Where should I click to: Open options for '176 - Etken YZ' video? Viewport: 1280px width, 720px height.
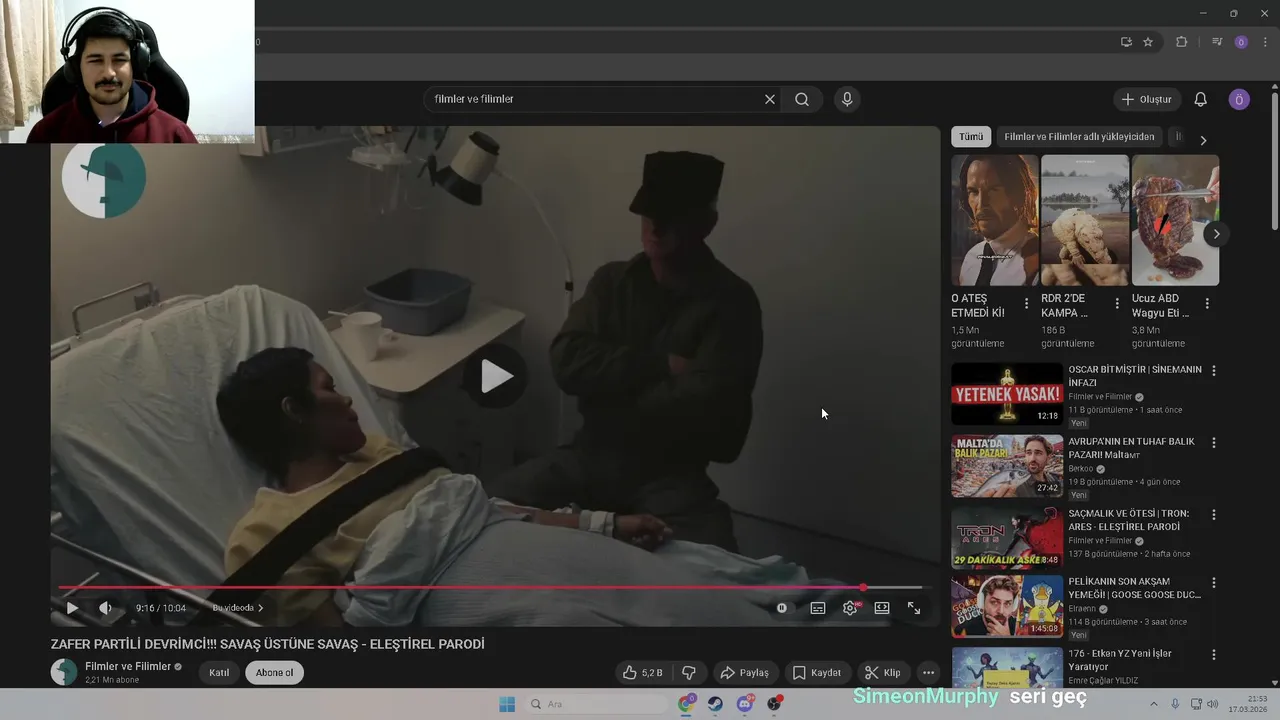[1214, 654]
